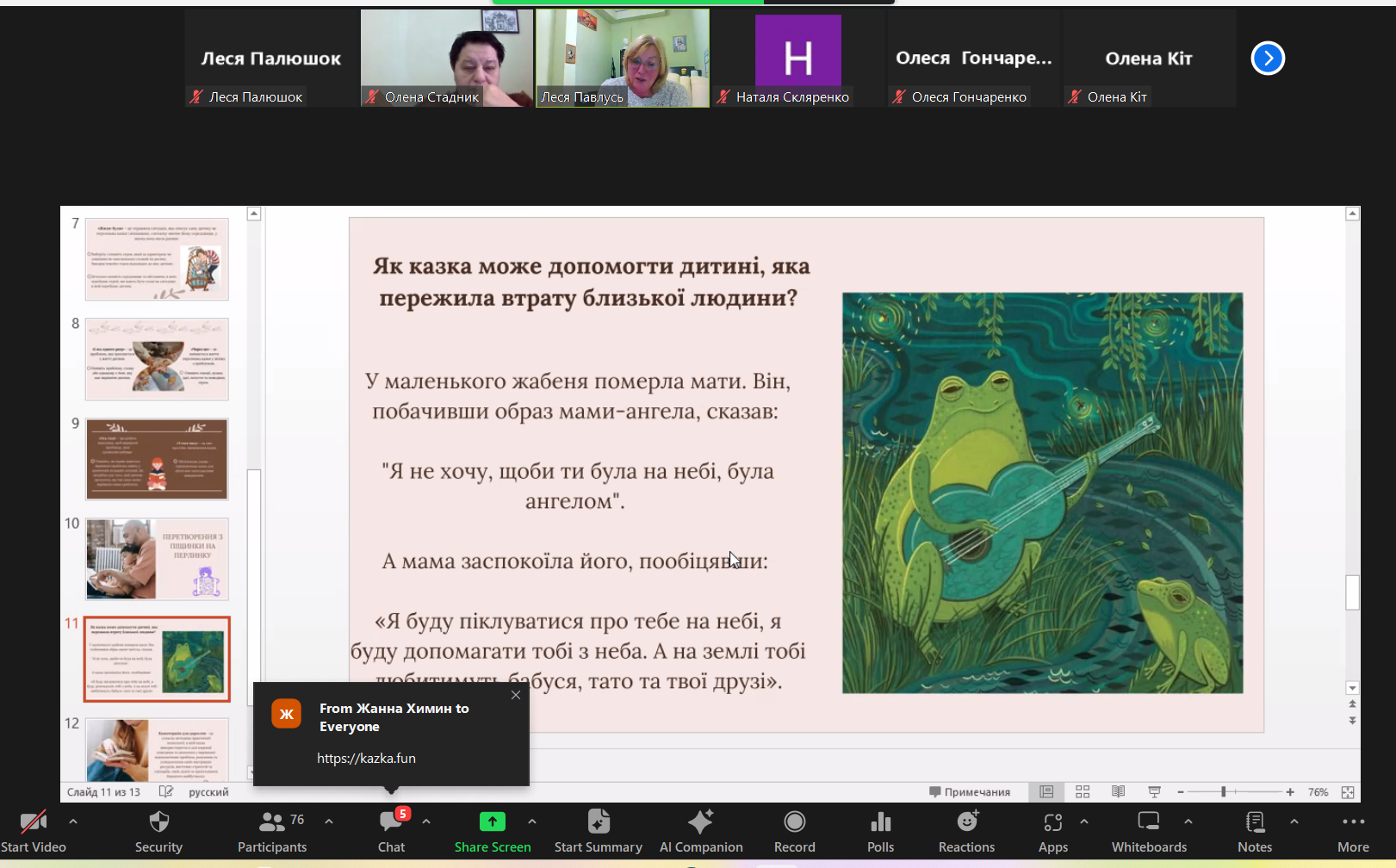Screen dimensions: 1396x868
Task: Toggle Start Video camera on
Action: coord(33,831)
